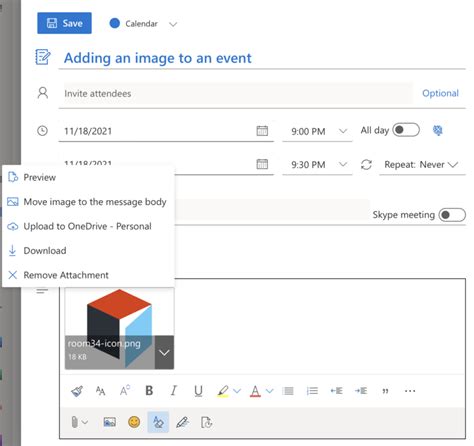This screenshot has width=474, height=446.
Task: Apply the red font color
Action: click(x=255, y=391)
